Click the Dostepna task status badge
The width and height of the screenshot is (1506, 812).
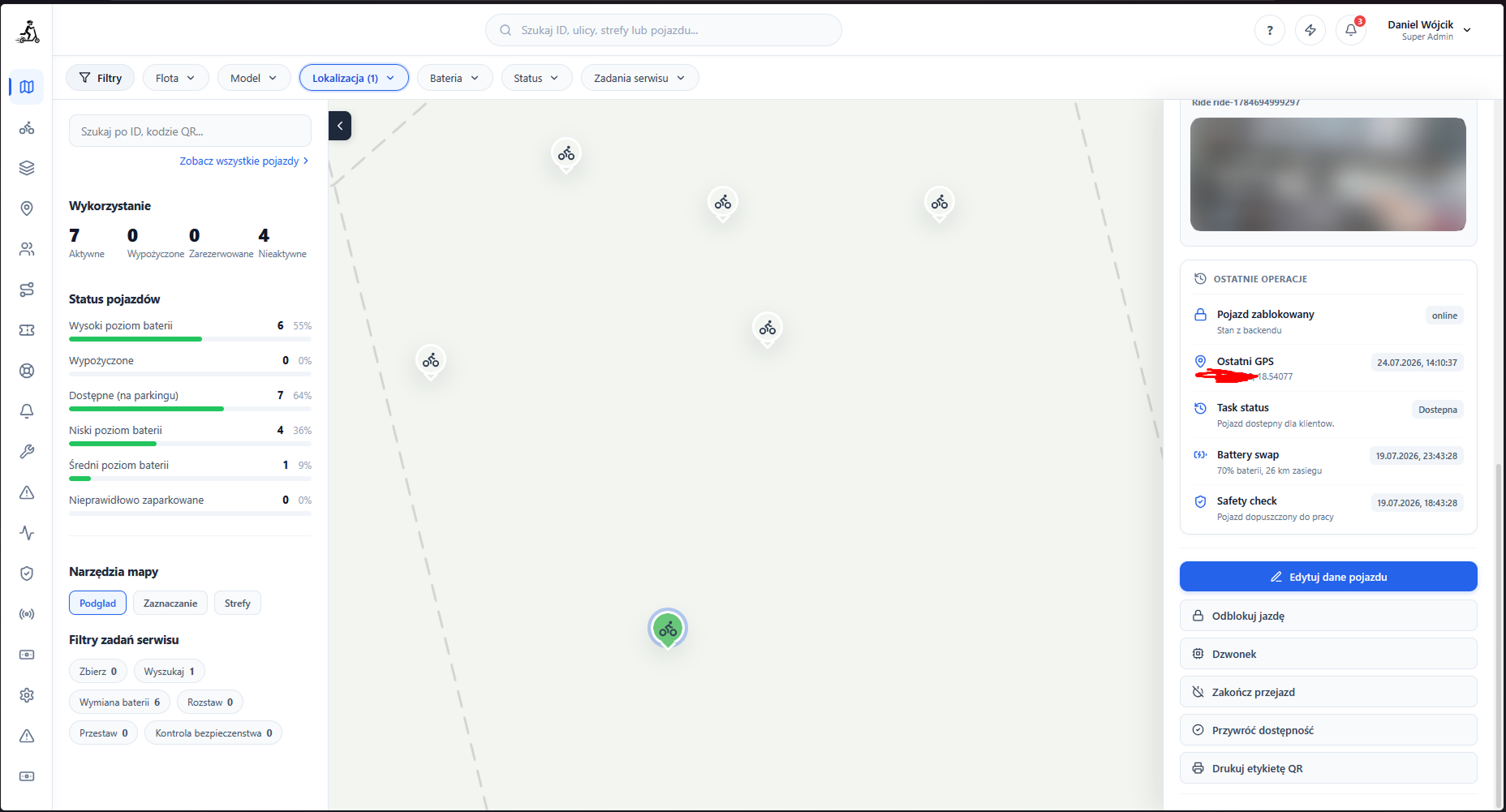point(1438,410)
